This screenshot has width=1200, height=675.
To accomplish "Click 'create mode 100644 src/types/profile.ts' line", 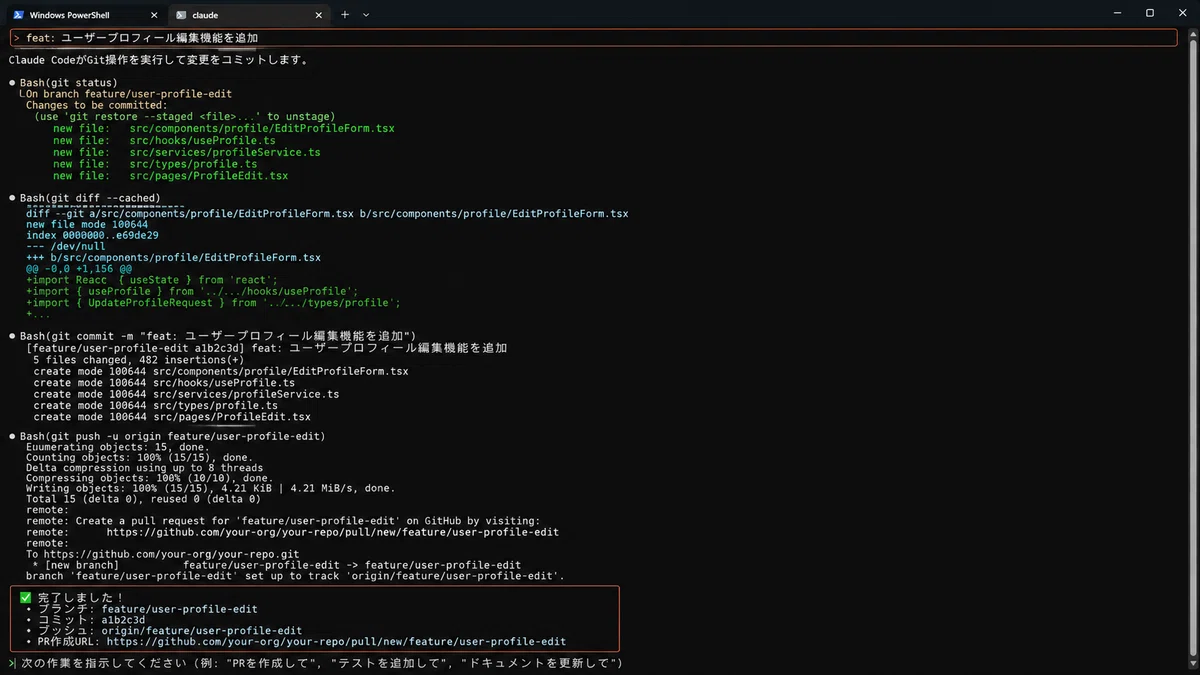I will pyautogui.click(x=155, y=405).
